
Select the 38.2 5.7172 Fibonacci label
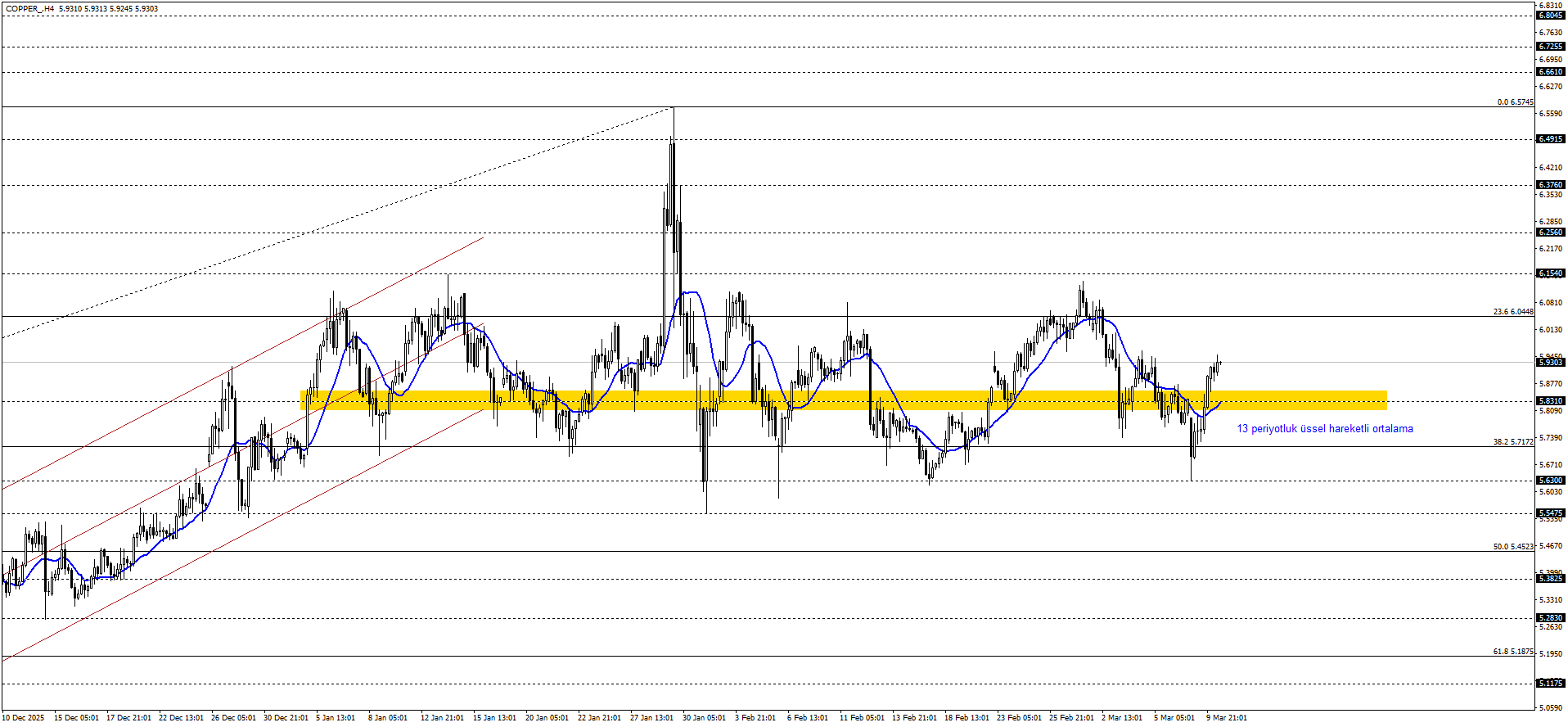coord(1513,442)
